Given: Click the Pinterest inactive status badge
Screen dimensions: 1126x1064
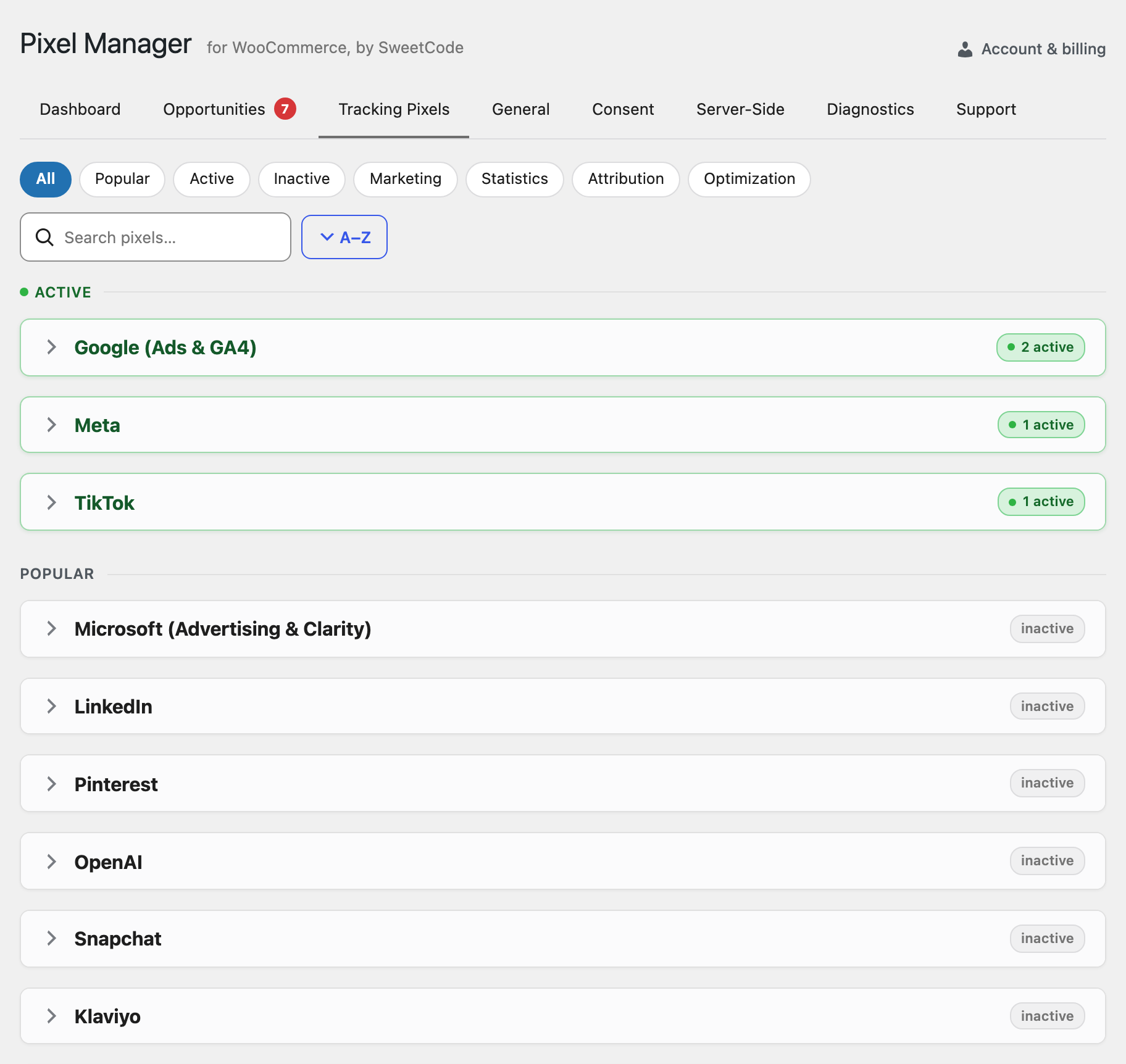Looking at the screenshot, I should (1048, 783).
